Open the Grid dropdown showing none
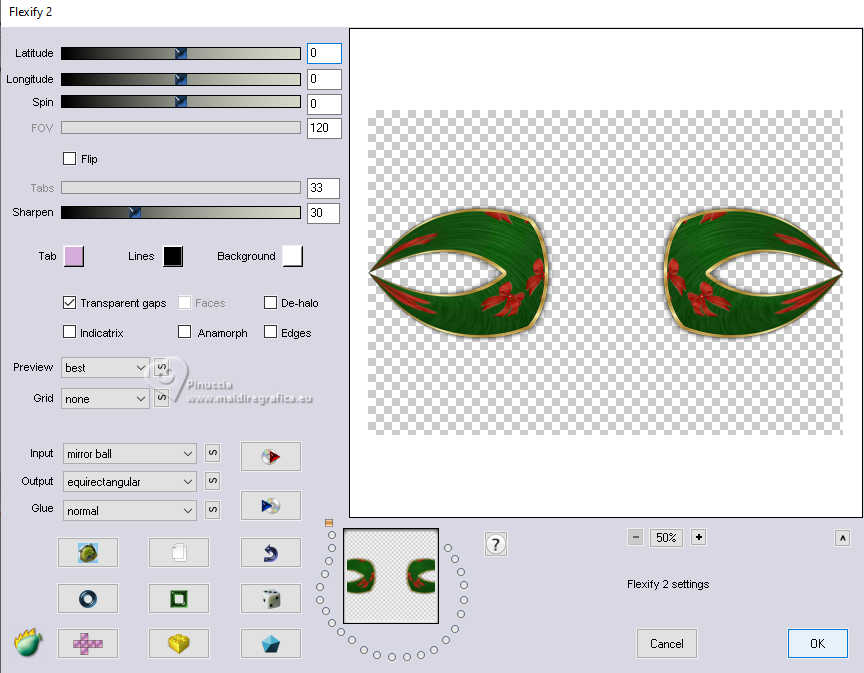The width and height of the screenshot is (864, 673). point(105,399)
